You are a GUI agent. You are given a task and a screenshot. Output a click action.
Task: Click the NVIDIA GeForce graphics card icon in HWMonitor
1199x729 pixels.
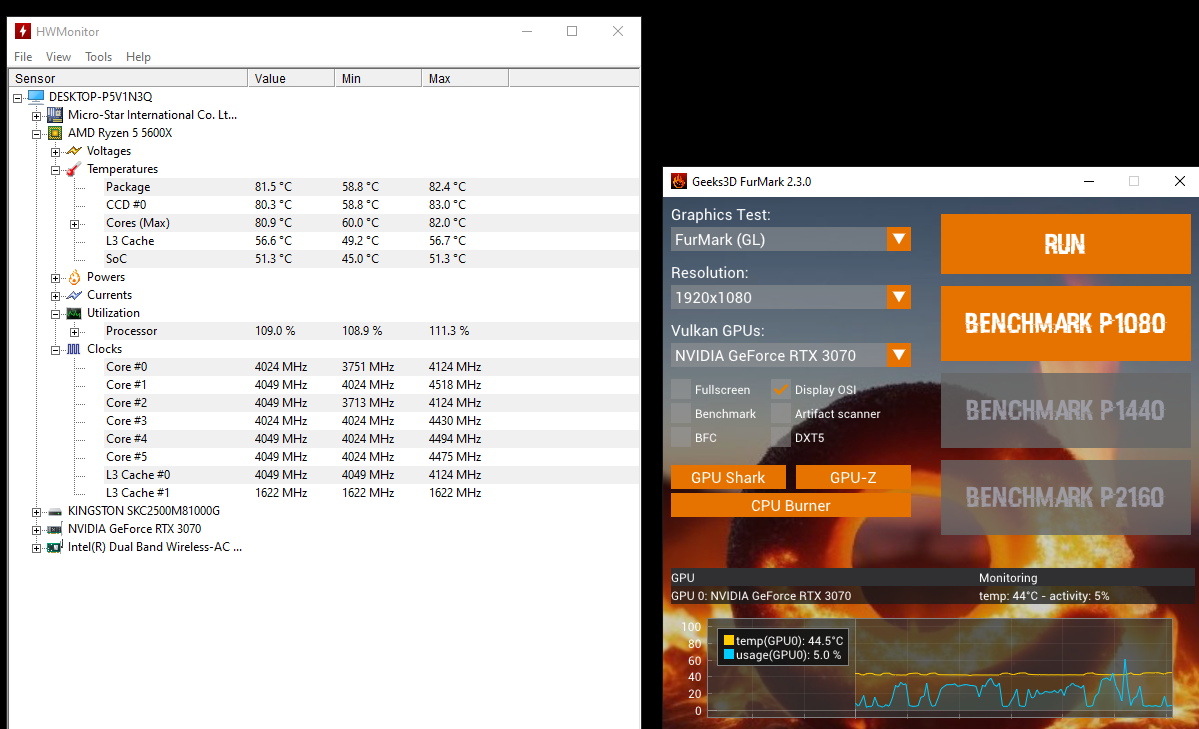coord(55,529)
